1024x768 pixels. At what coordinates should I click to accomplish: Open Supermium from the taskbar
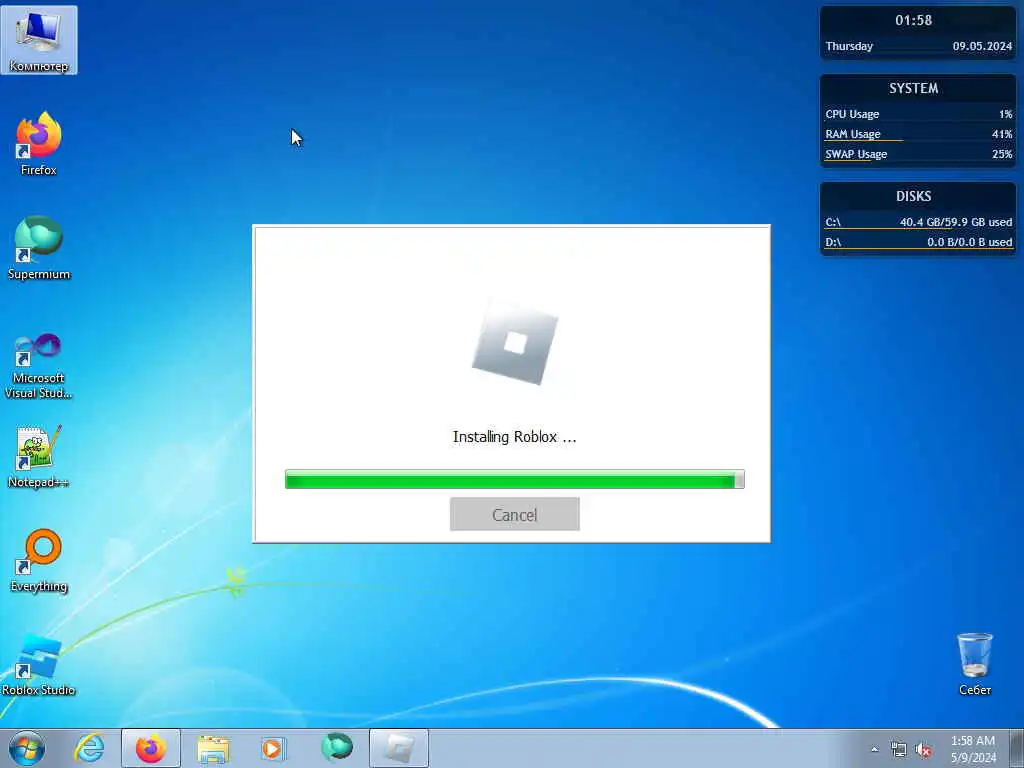point(337,748)
